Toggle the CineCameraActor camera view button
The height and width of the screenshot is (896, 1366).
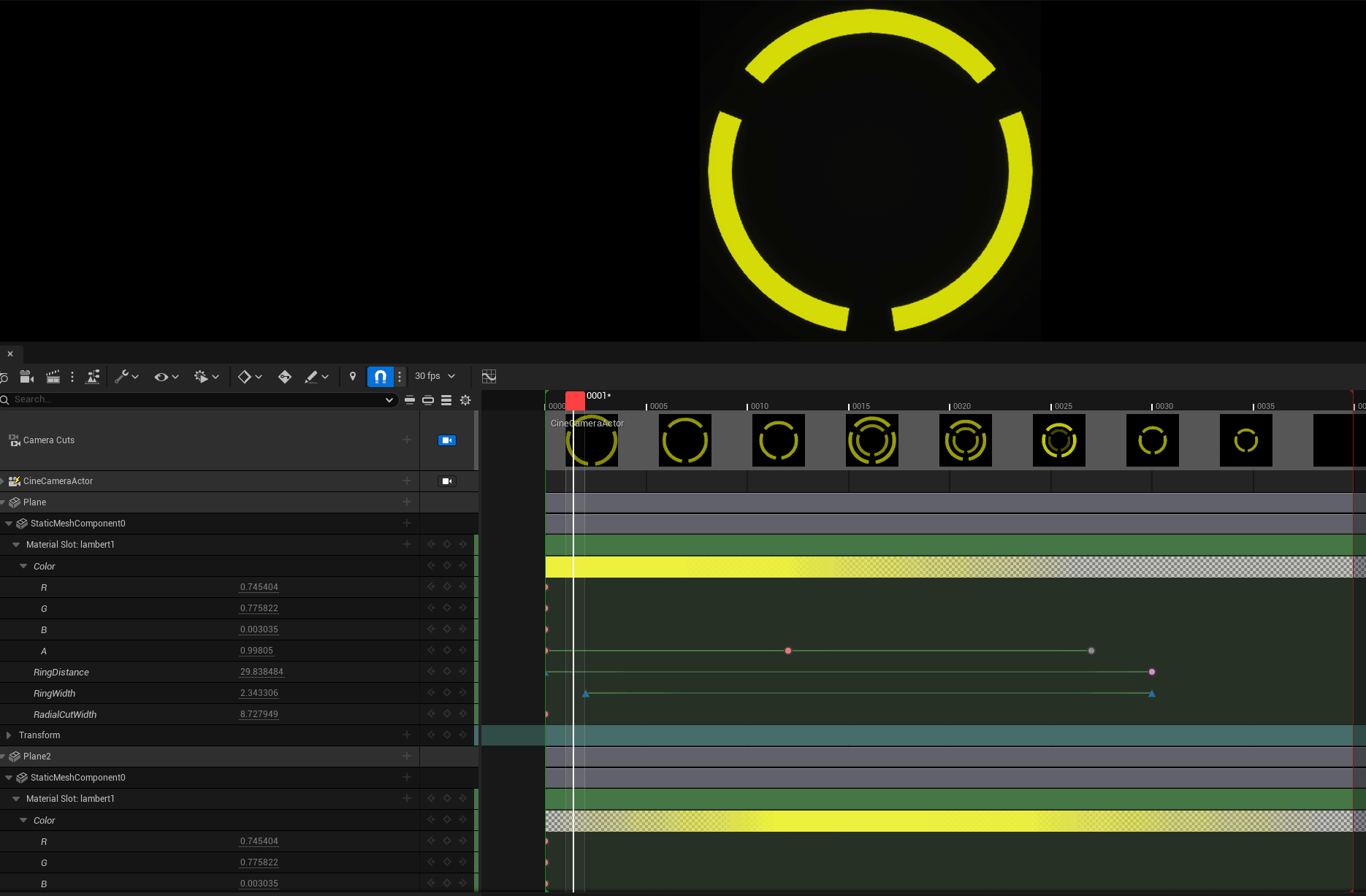point(447,481)
